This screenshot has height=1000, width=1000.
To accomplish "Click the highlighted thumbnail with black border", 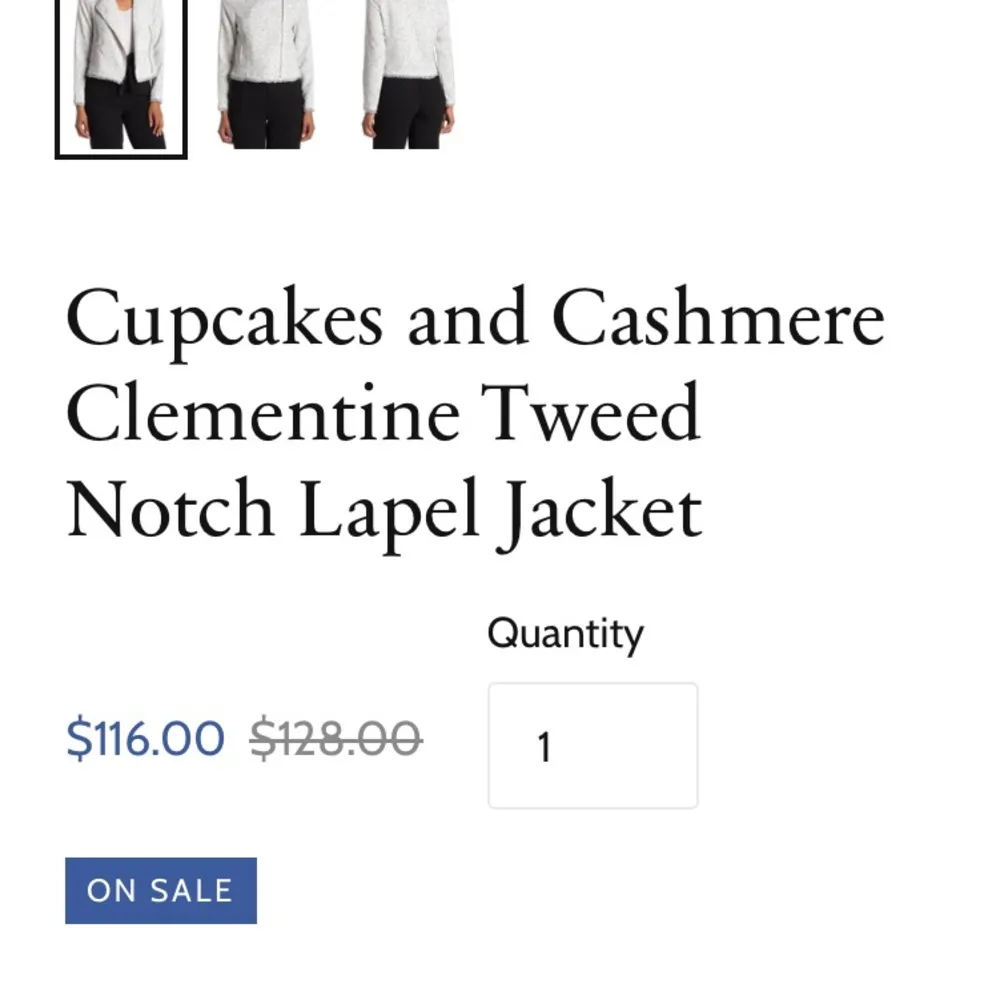I will (120, 80).
